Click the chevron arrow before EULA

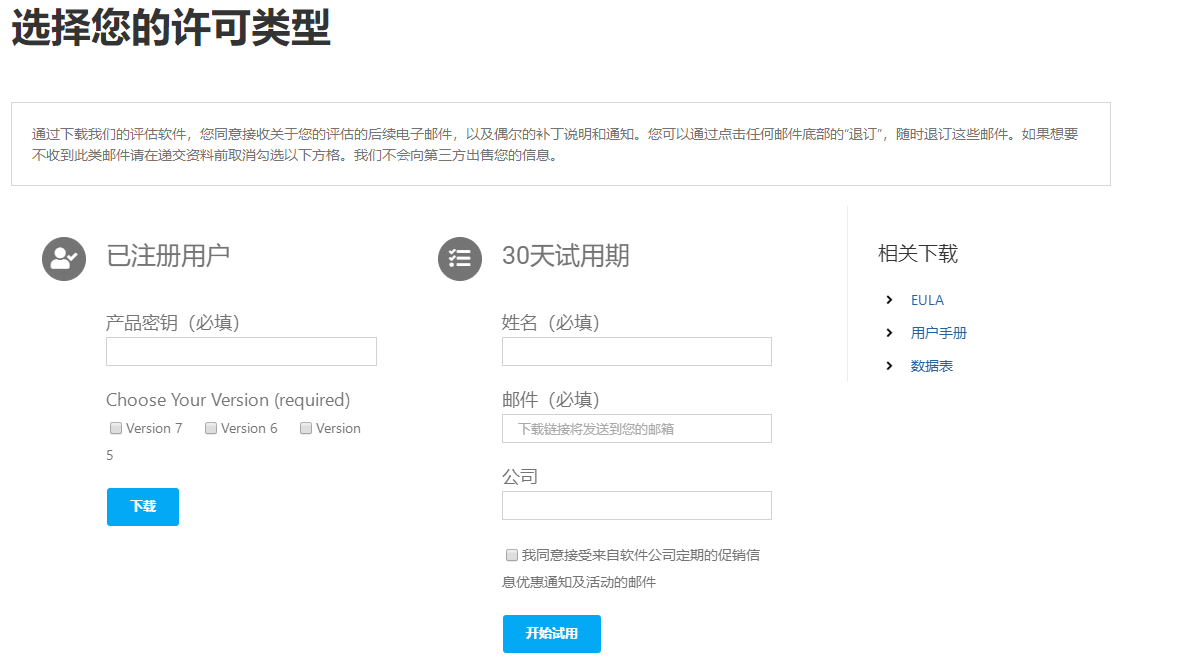pyautogui.click(x=889, y=299)
